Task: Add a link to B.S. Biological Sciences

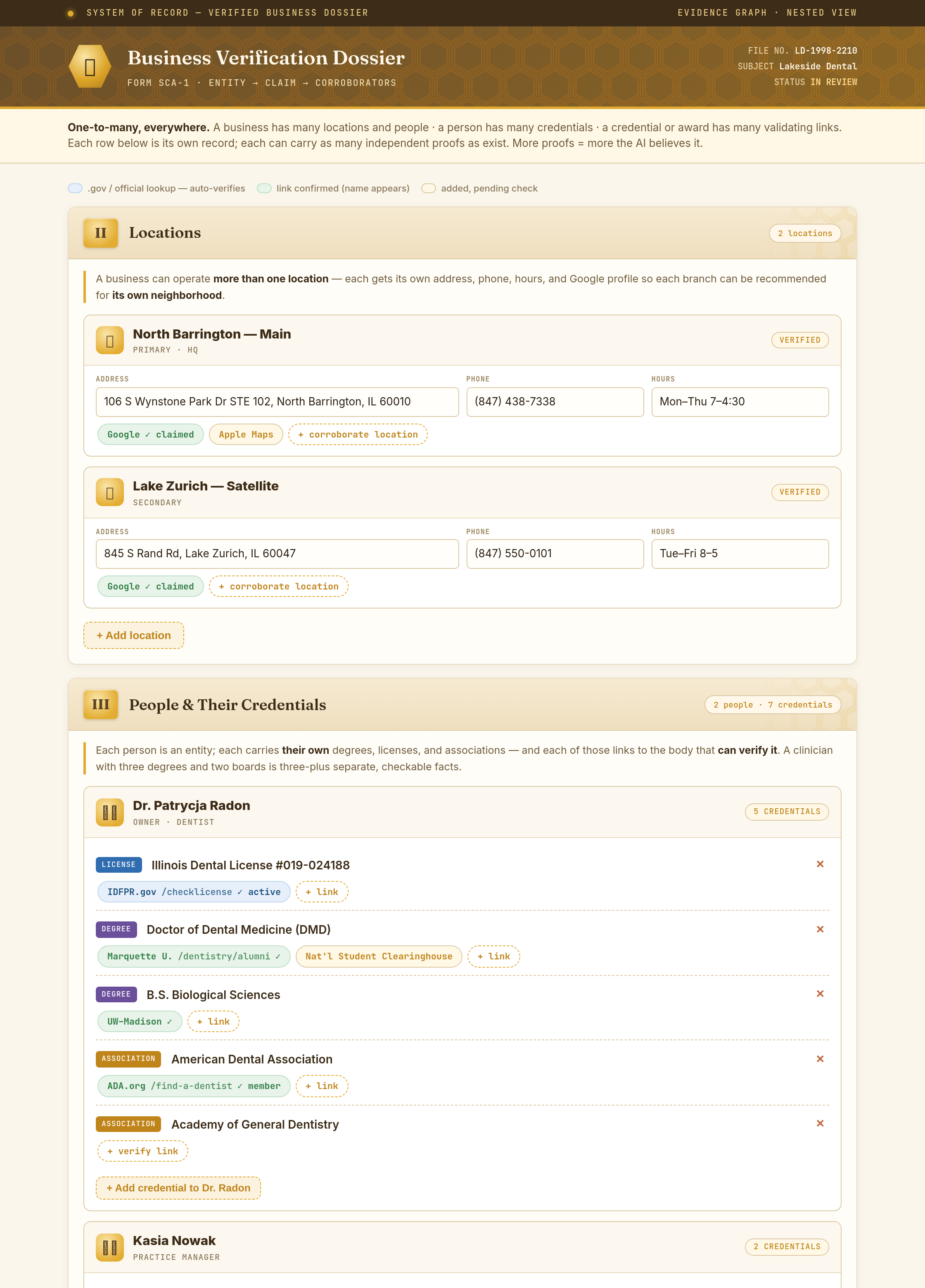Action: click(x=213, y=1021)
